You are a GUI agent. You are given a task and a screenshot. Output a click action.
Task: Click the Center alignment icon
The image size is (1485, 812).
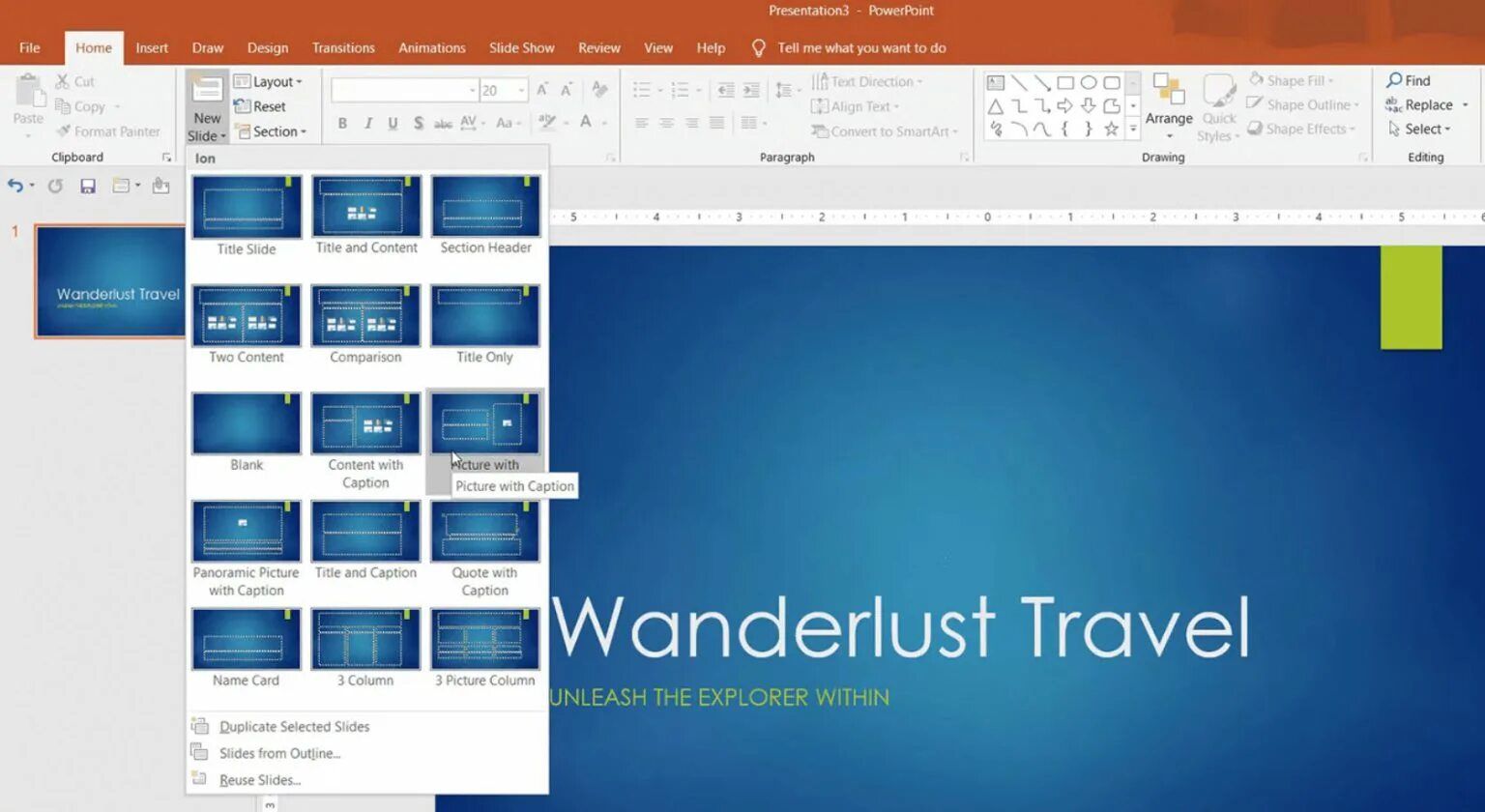[x=667, y=123]
